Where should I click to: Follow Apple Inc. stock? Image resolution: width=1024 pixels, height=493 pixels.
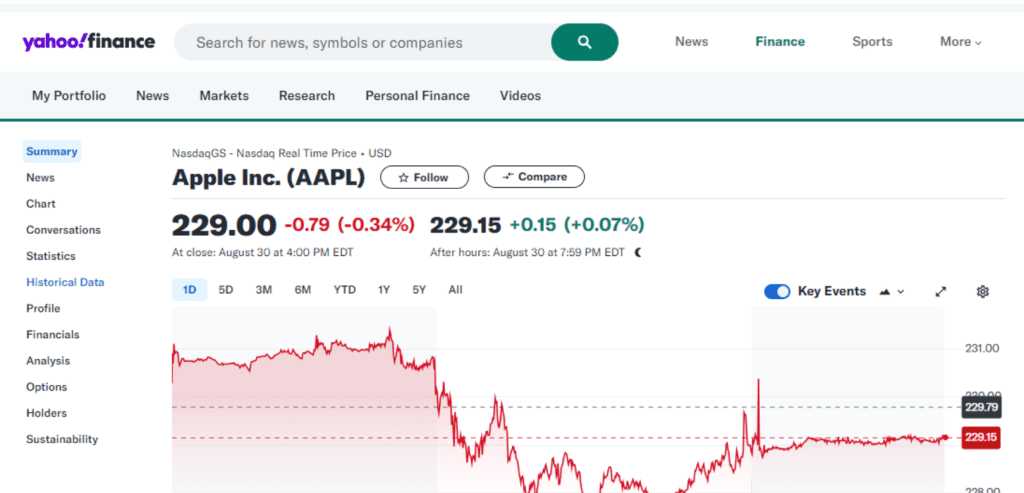point(424,177)
